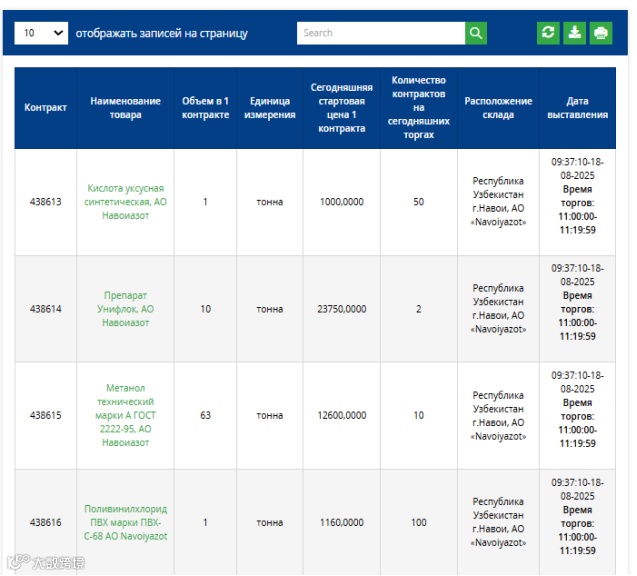Screen dimensions: 637x576
Task: Click contracts count 10 in row 438615
Action: (x=418, y=416)
